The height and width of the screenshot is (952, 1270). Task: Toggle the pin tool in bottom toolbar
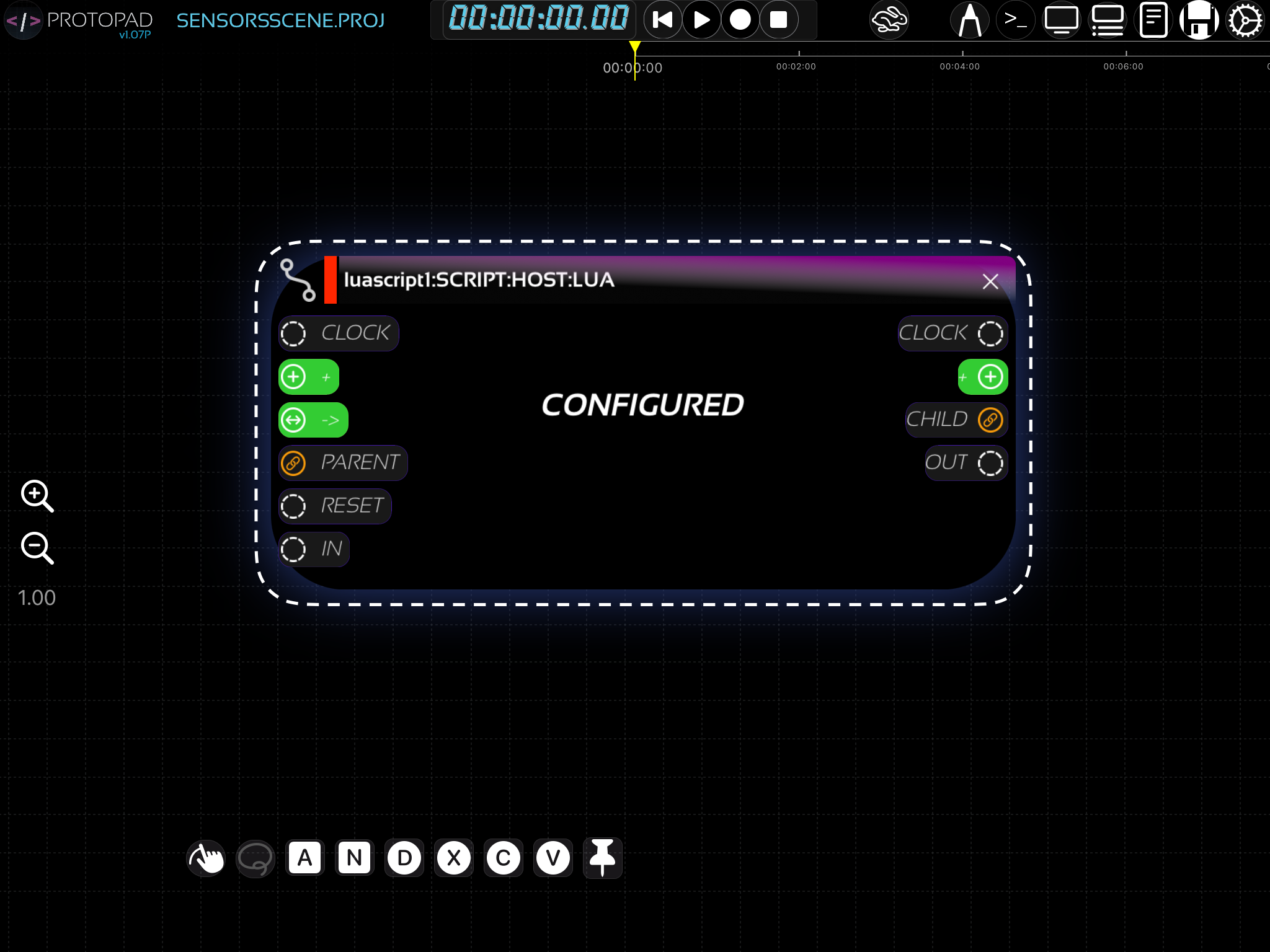(602, 858)
